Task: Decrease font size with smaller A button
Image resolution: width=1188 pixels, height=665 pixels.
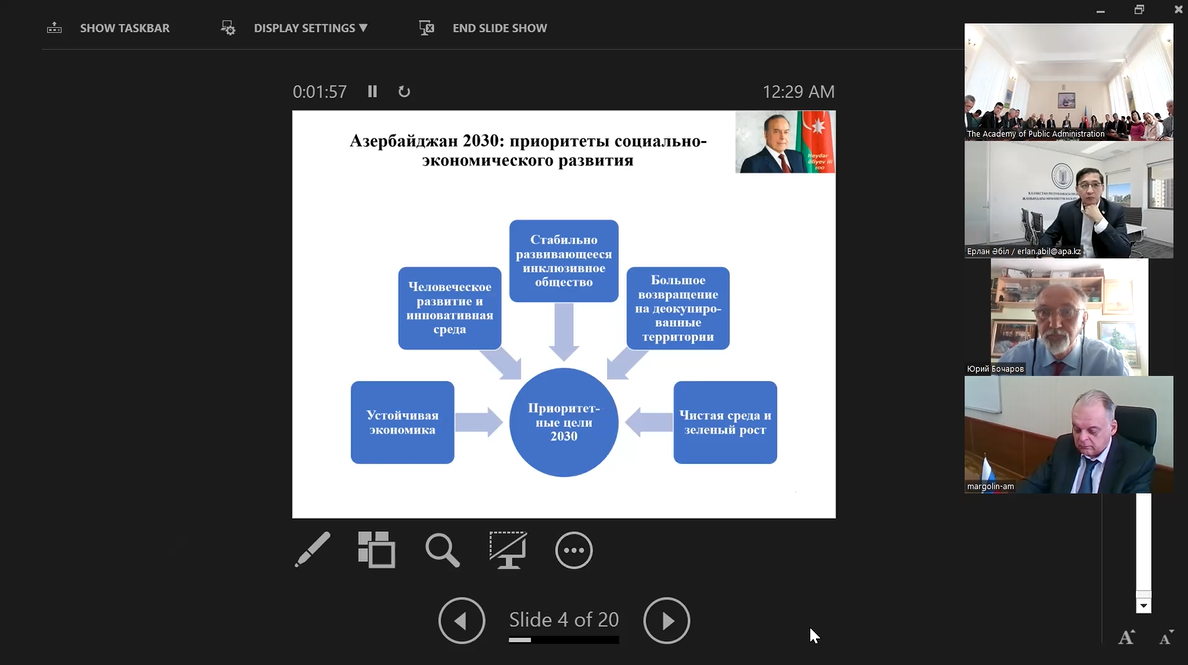Action: point(1165,637)
